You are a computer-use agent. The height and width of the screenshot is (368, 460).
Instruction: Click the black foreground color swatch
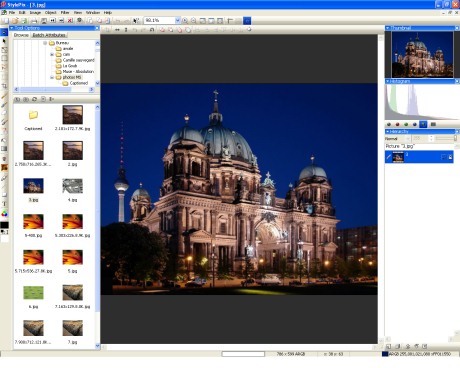coord(4,225)
